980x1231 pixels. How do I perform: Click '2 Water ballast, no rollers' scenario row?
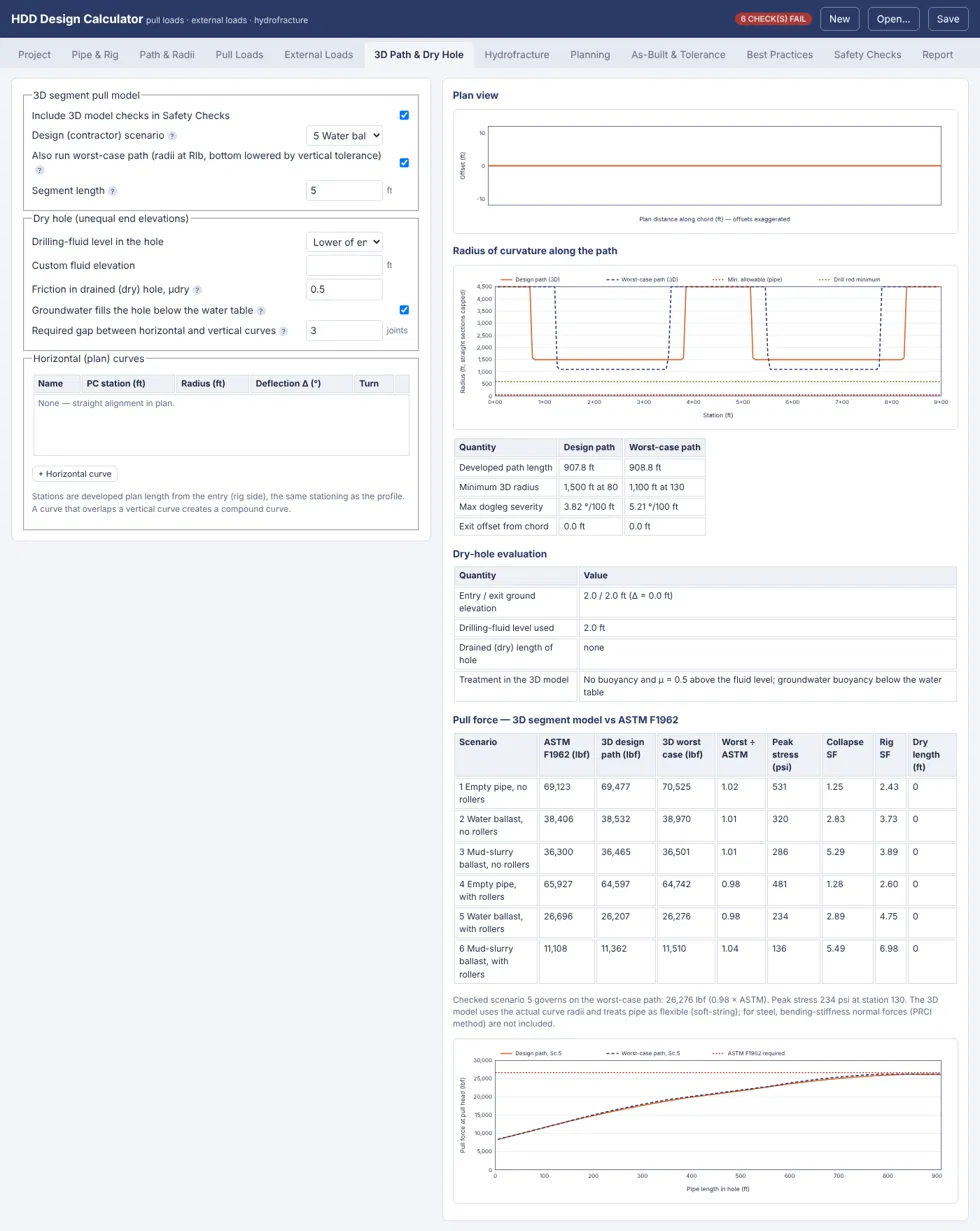click(705, 825)
